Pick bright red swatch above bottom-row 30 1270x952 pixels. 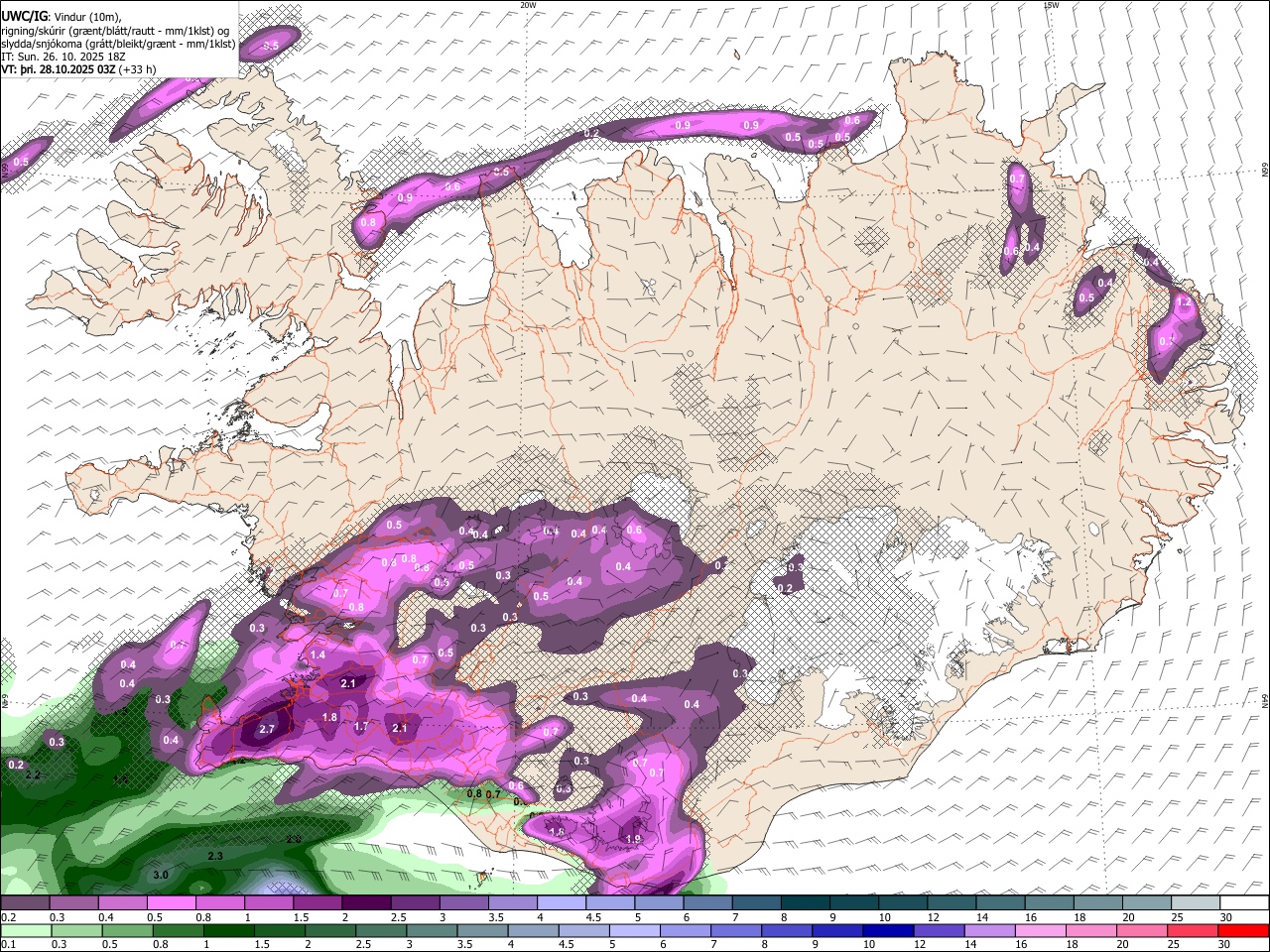click(1243, 930)
